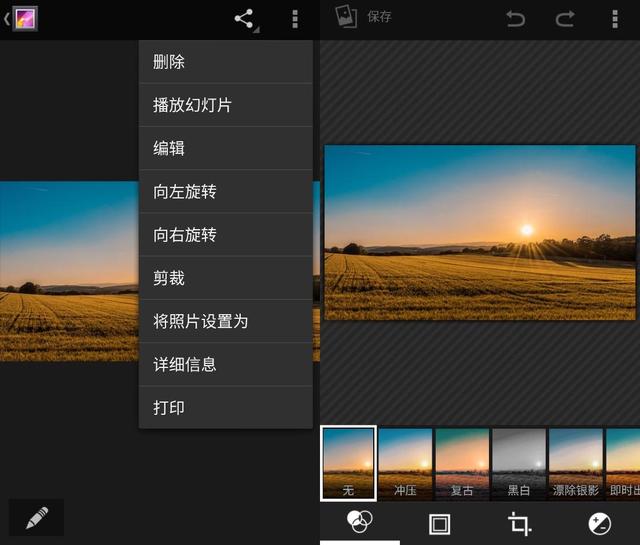Tap the pencil edit icon at the bottom left
Screen dimensions: 640x545
click(x=37, y=517)
